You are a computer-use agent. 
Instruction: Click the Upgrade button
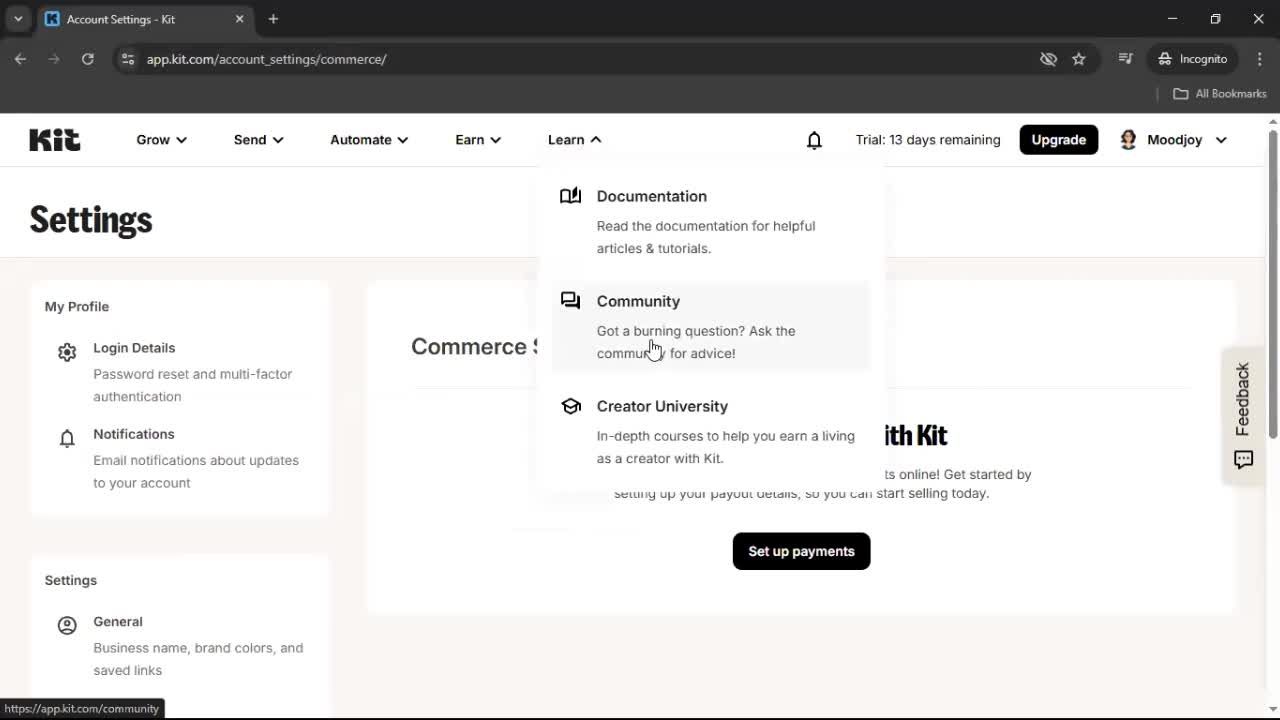pyautogui.click(x=1058, y=139)
